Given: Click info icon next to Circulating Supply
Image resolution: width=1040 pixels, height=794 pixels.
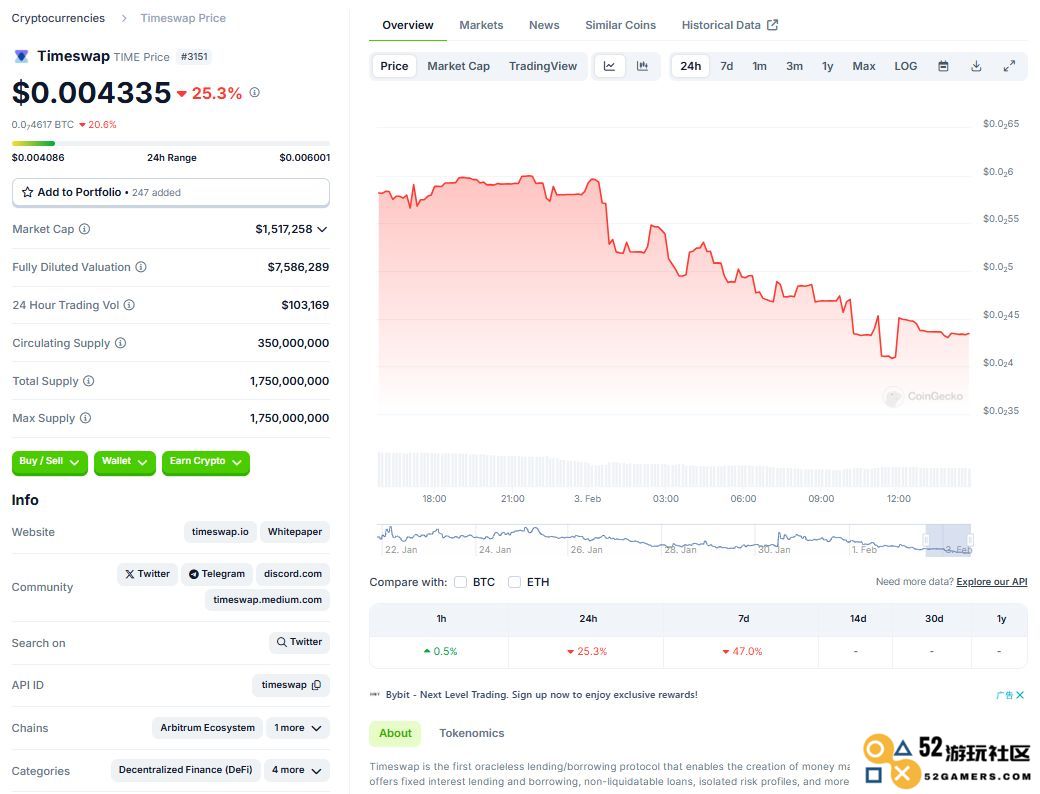Looking at the screenshot, I should click(120, 343).
